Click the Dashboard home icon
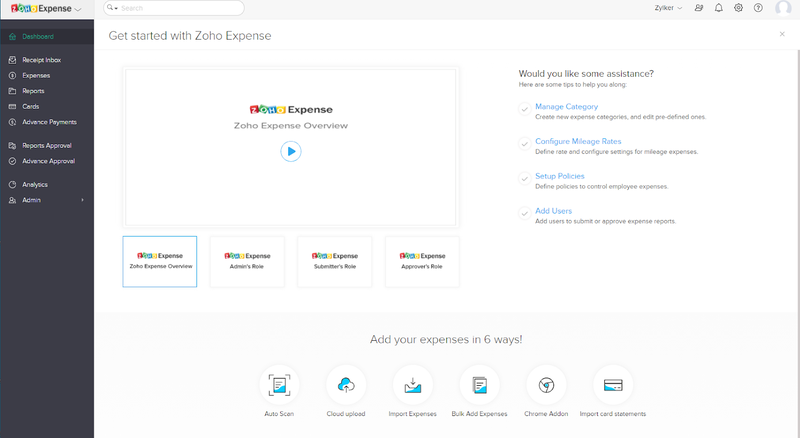 (x=12, y=37)
